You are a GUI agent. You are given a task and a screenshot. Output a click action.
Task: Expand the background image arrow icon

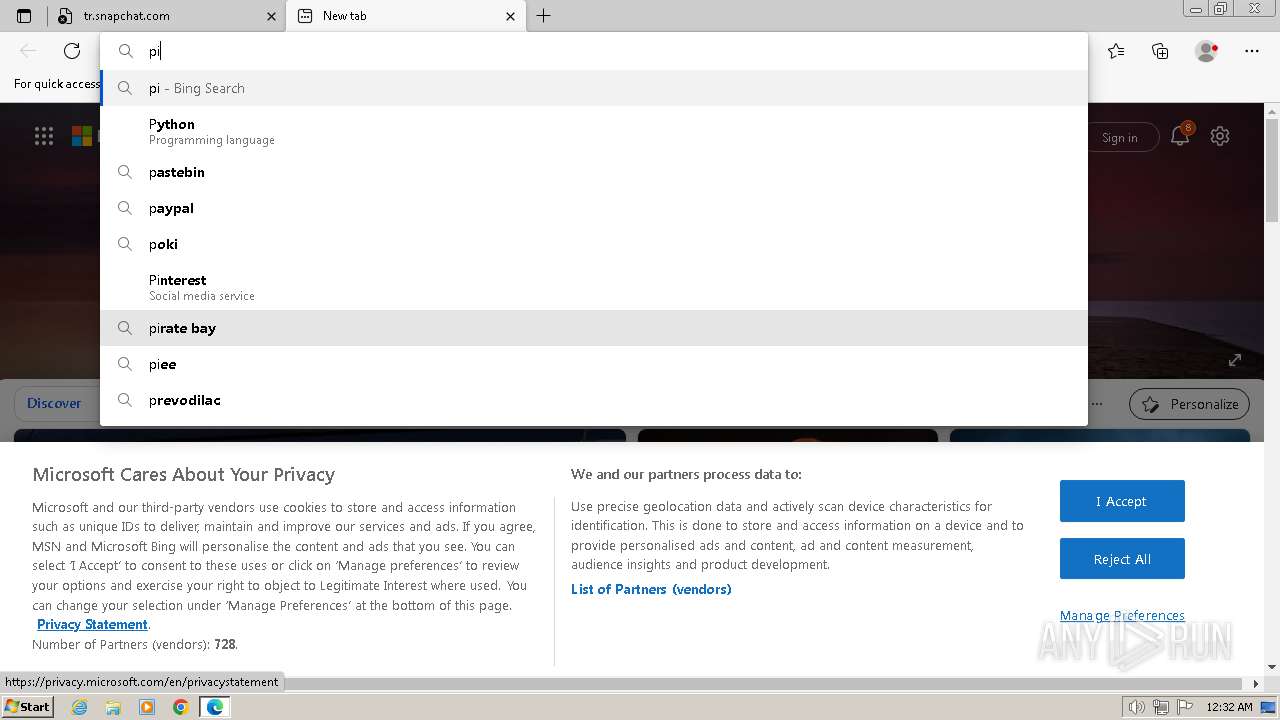[1235, 360]
